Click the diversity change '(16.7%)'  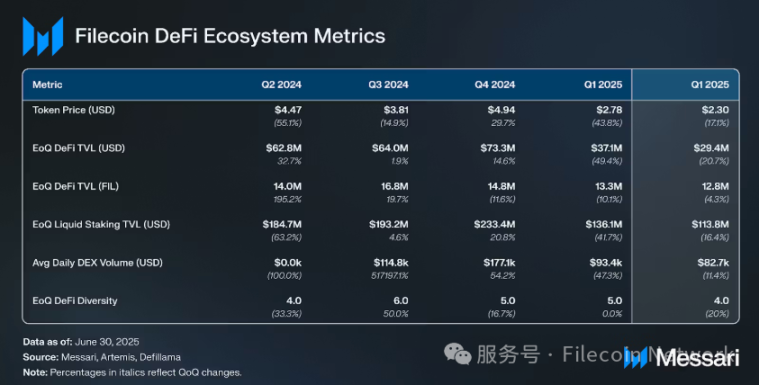(501, 314)
